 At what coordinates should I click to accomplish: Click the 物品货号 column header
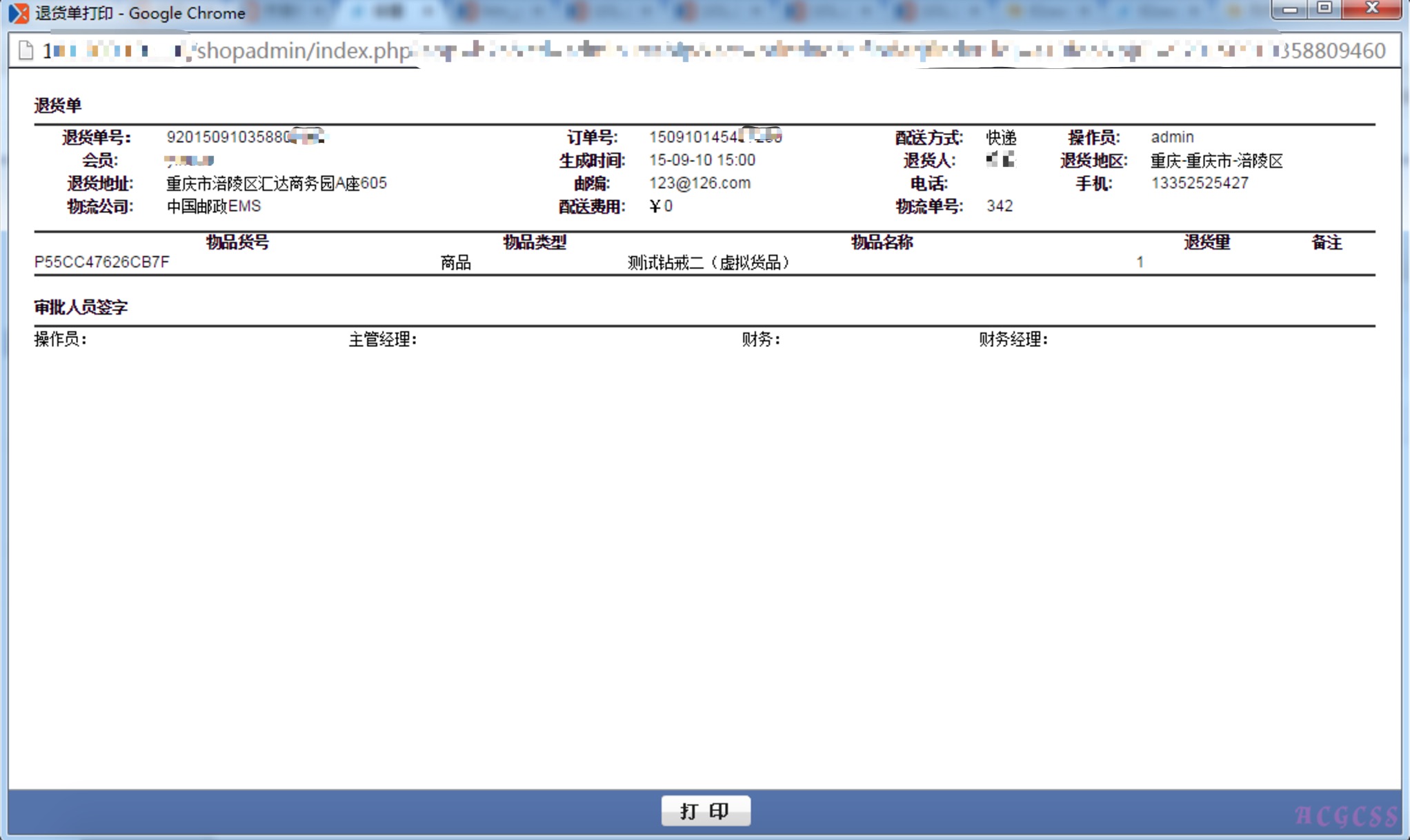pos(237,242)
